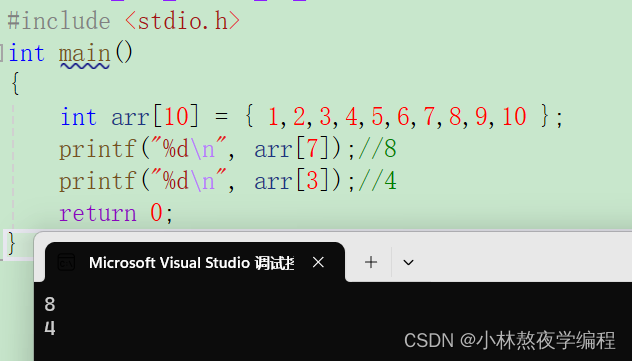Select the Microsoft Visual Studio debug console tab
Screen dimensions: 632x361
point(195,262)
